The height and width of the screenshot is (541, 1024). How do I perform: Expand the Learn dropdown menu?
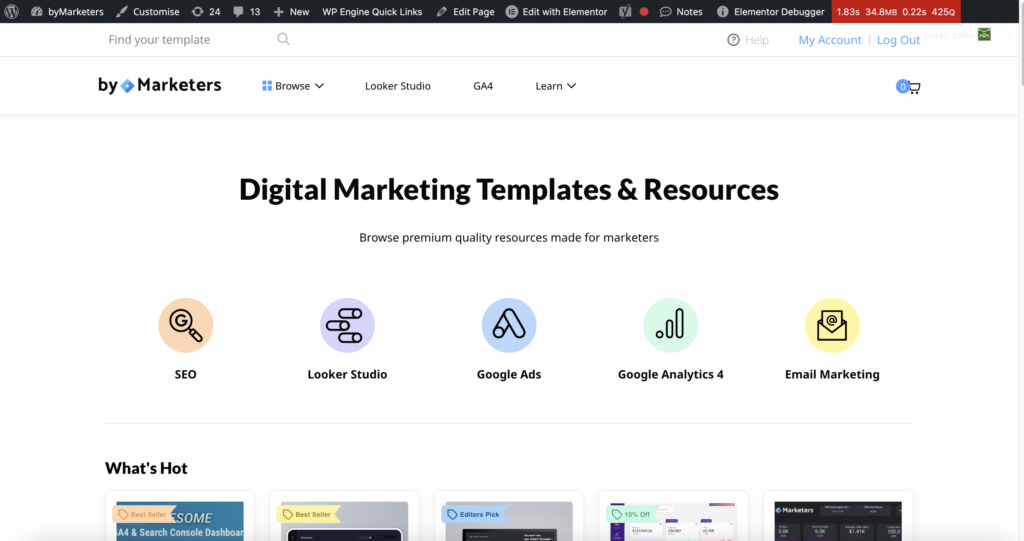pos(555,86)
